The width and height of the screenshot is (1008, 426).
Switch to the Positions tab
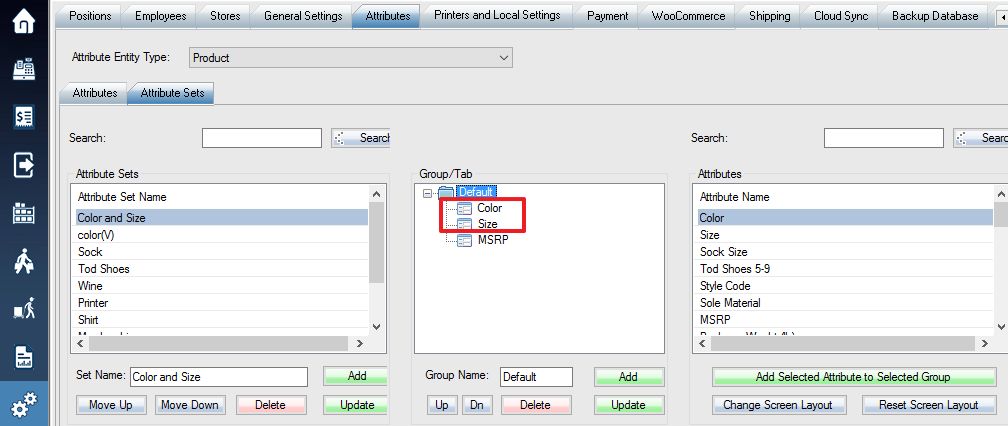[x=89, y=15]
